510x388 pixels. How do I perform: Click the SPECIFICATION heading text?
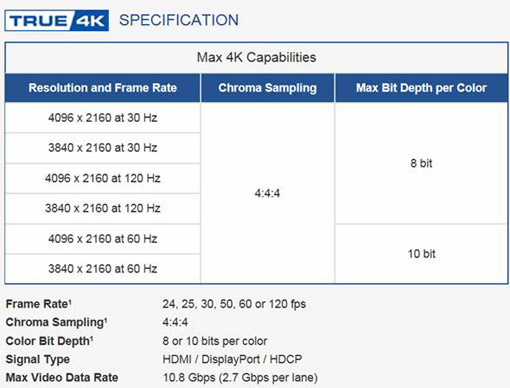tap(179, 20)
